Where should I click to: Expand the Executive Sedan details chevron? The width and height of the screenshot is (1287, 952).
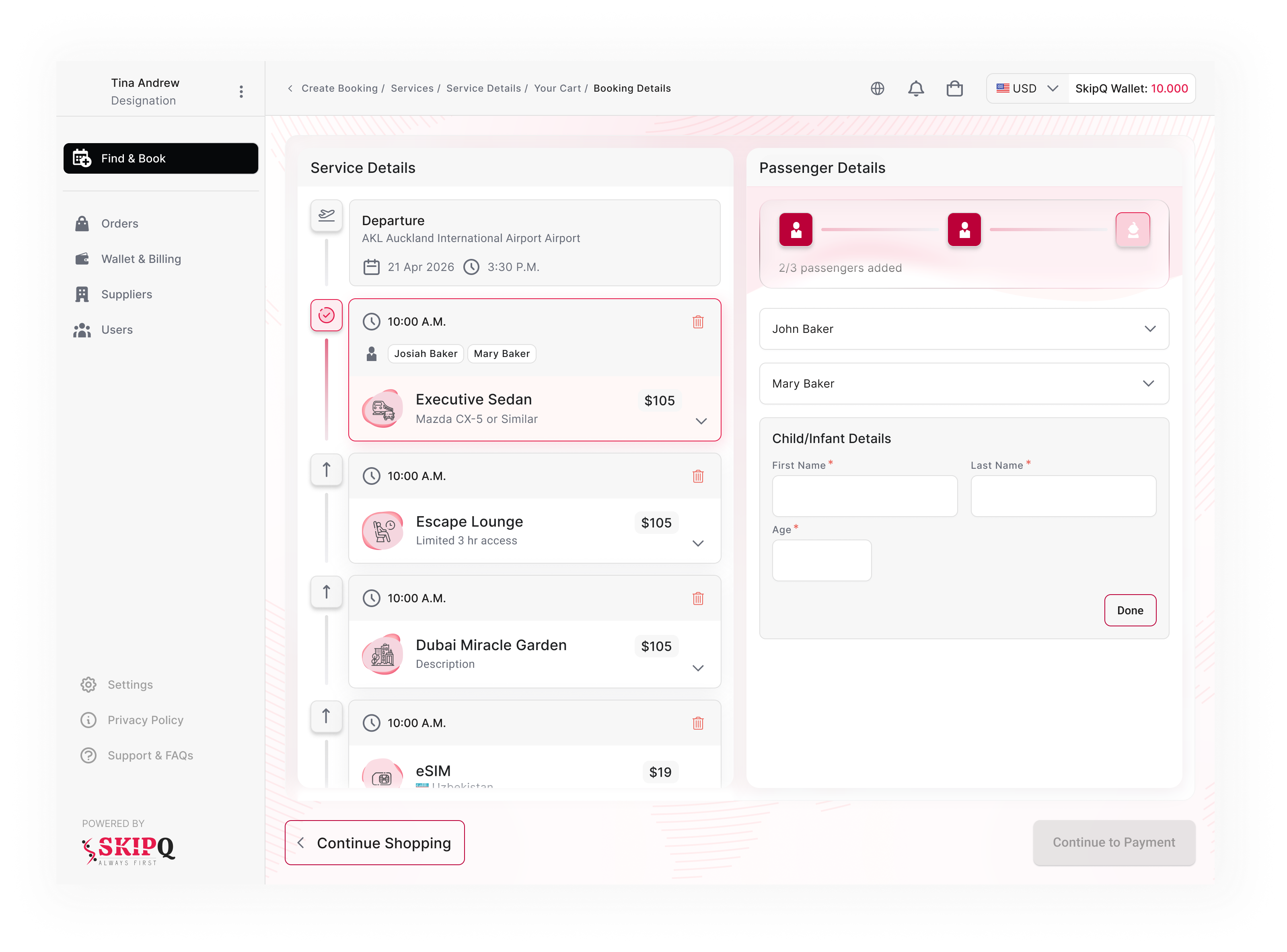point(700,421)
